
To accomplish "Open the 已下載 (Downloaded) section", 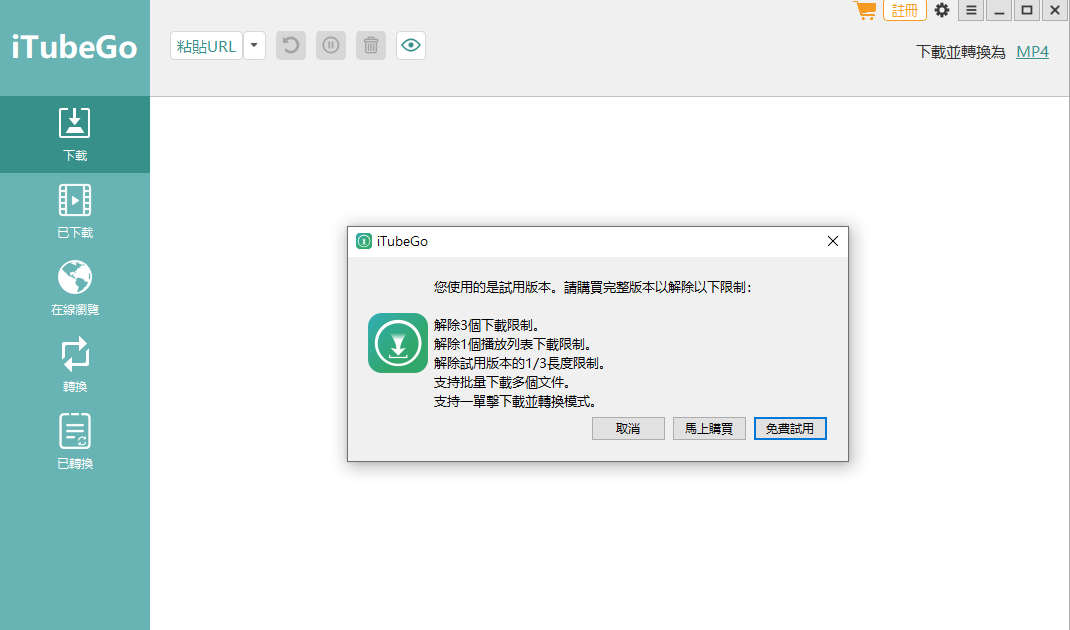I will click(x=75, y=210).
